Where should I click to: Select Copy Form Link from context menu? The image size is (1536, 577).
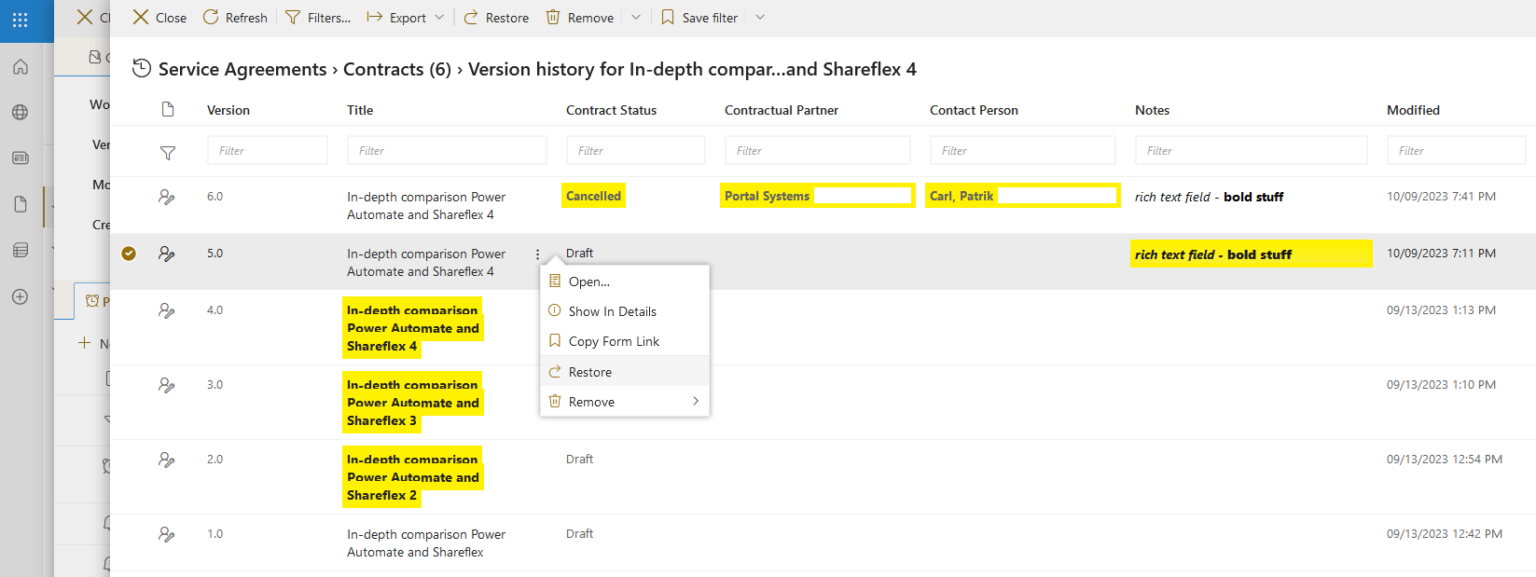(614, 342)
